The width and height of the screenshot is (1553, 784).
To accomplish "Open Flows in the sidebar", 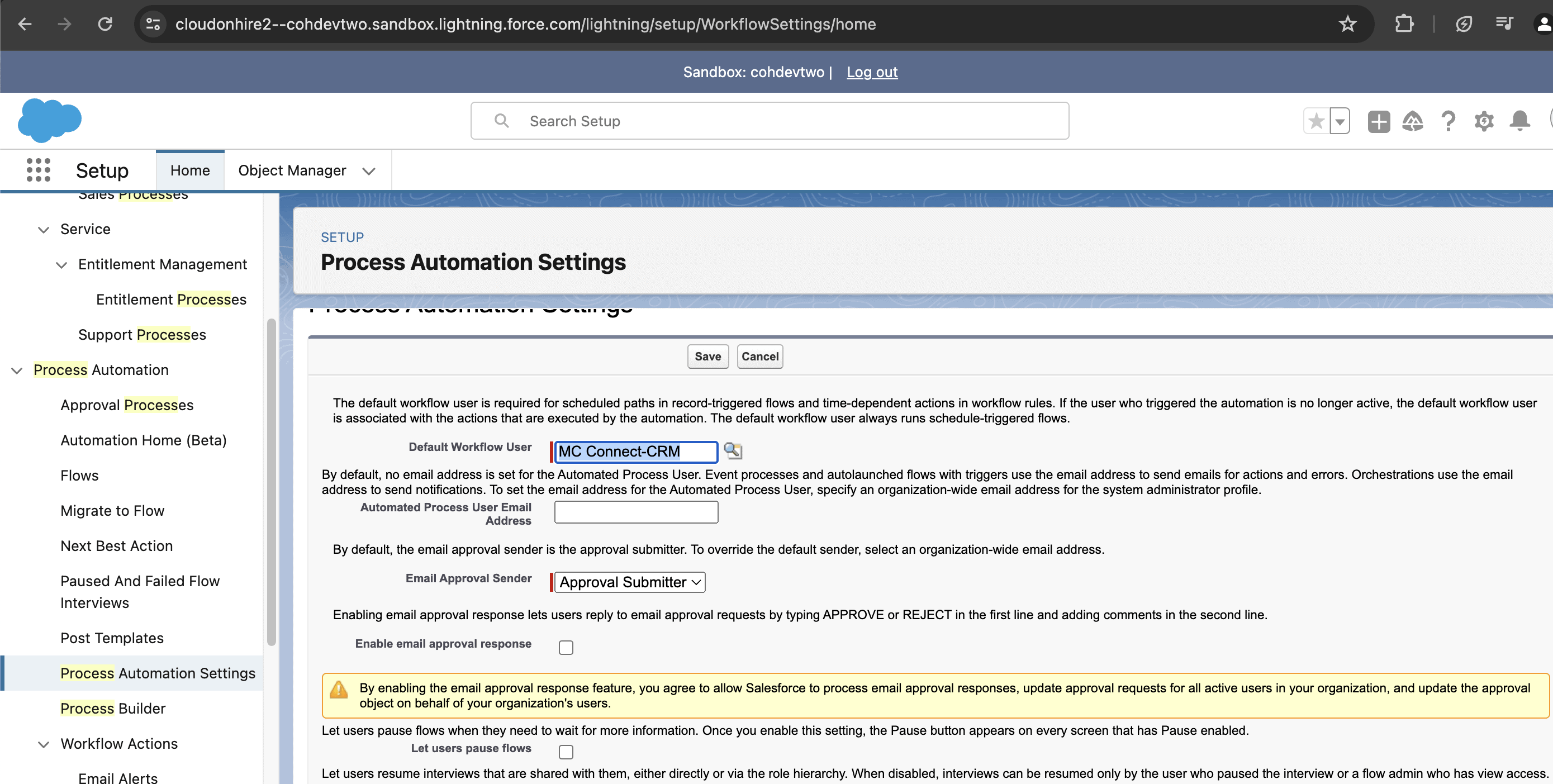I will click(79, 476).
